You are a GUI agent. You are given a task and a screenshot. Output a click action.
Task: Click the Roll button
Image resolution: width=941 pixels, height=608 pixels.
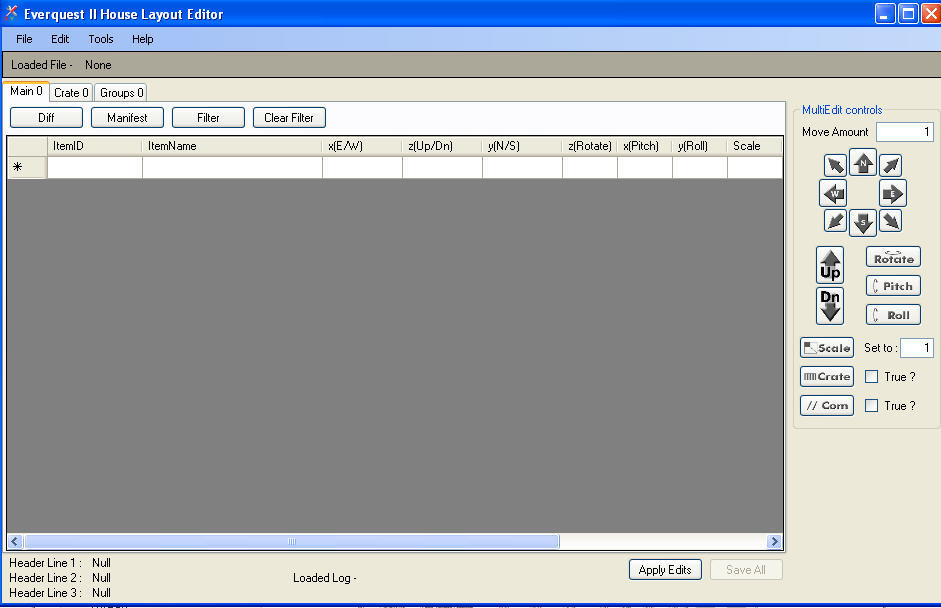[893, 315]
